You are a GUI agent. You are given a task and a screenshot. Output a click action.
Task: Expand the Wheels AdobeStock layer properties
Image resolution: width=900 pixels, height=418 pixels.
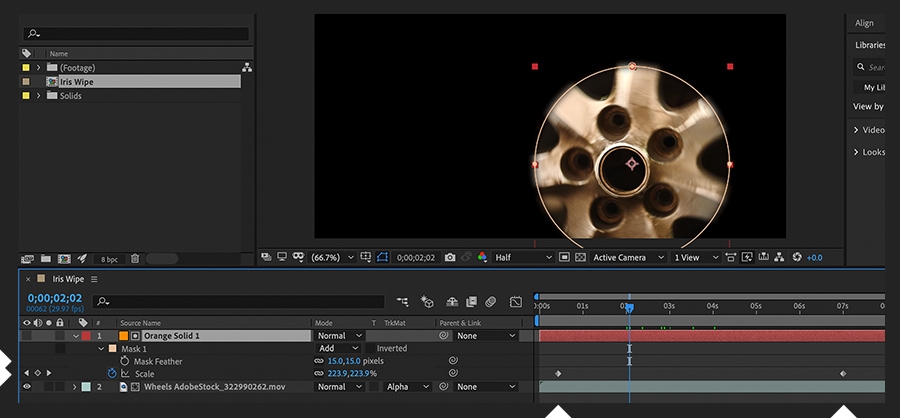(74, 386)
